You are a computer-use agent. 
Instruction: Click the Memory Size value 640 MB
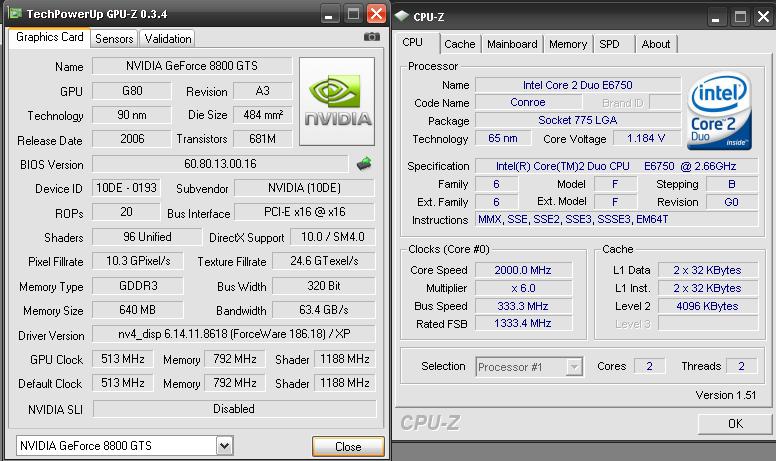click(138, 310)
